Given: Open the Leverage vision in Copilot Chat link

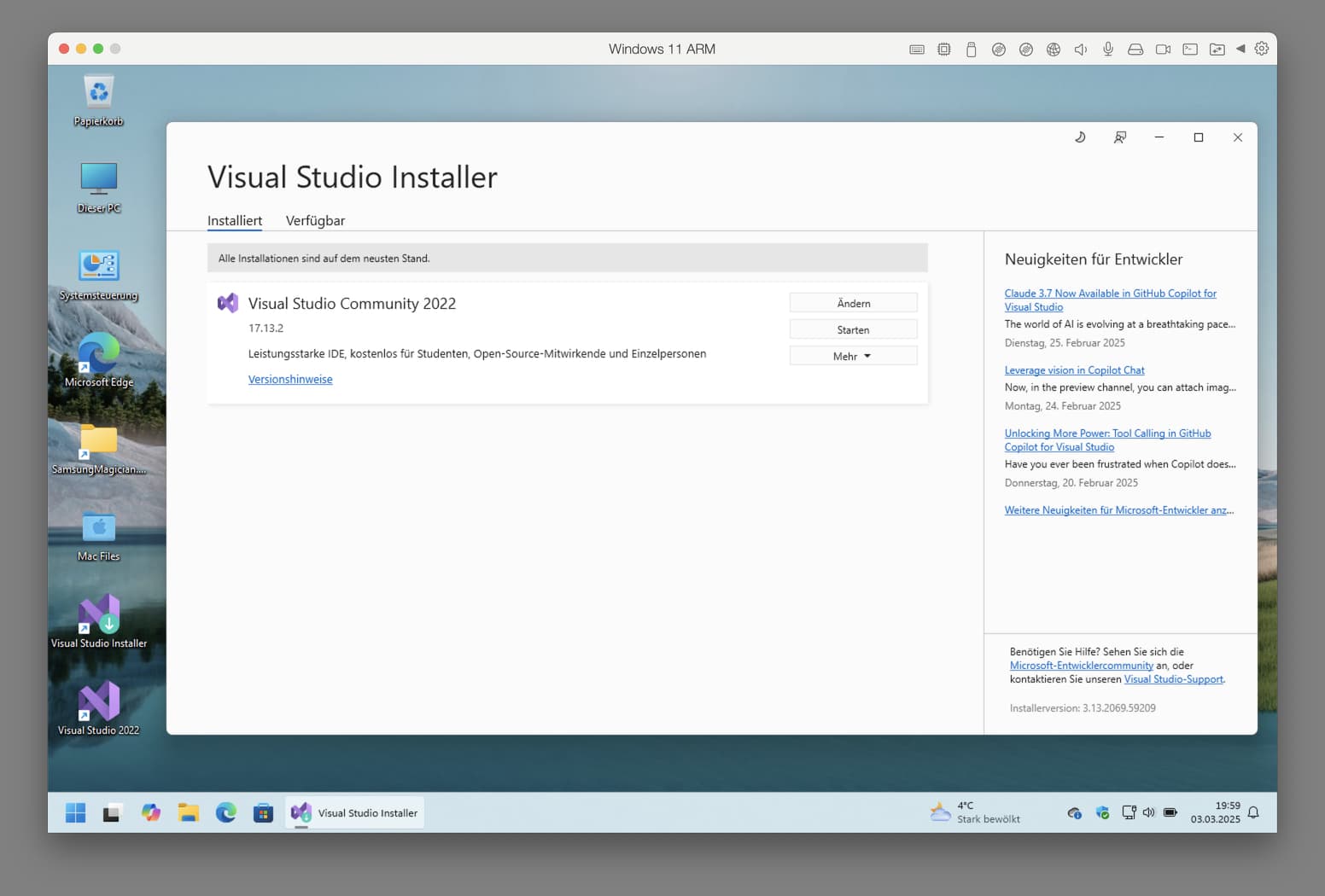Looking at the screenshot, I should (x=1074, y=370).
